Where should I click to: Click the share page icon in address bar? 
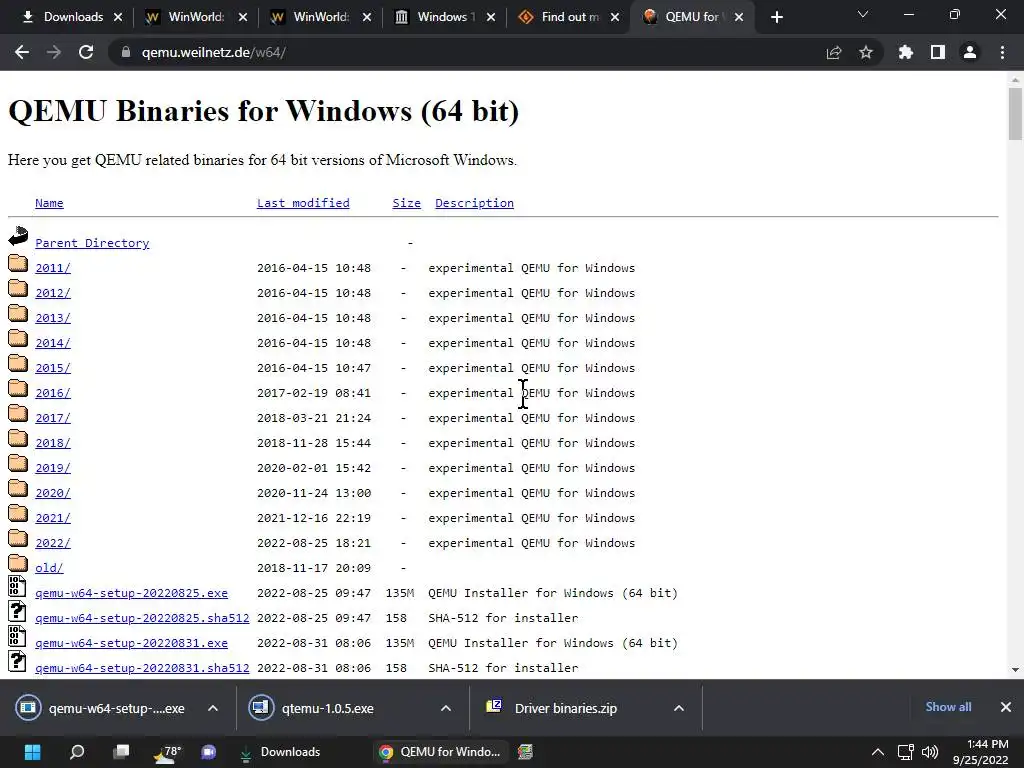tap(833, 52)
